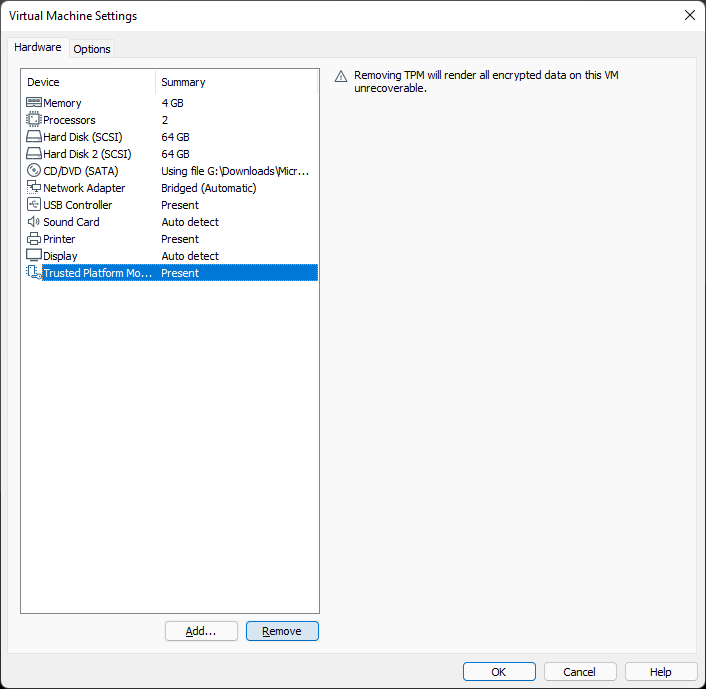Select the Memory row label

tap(62, 103)
